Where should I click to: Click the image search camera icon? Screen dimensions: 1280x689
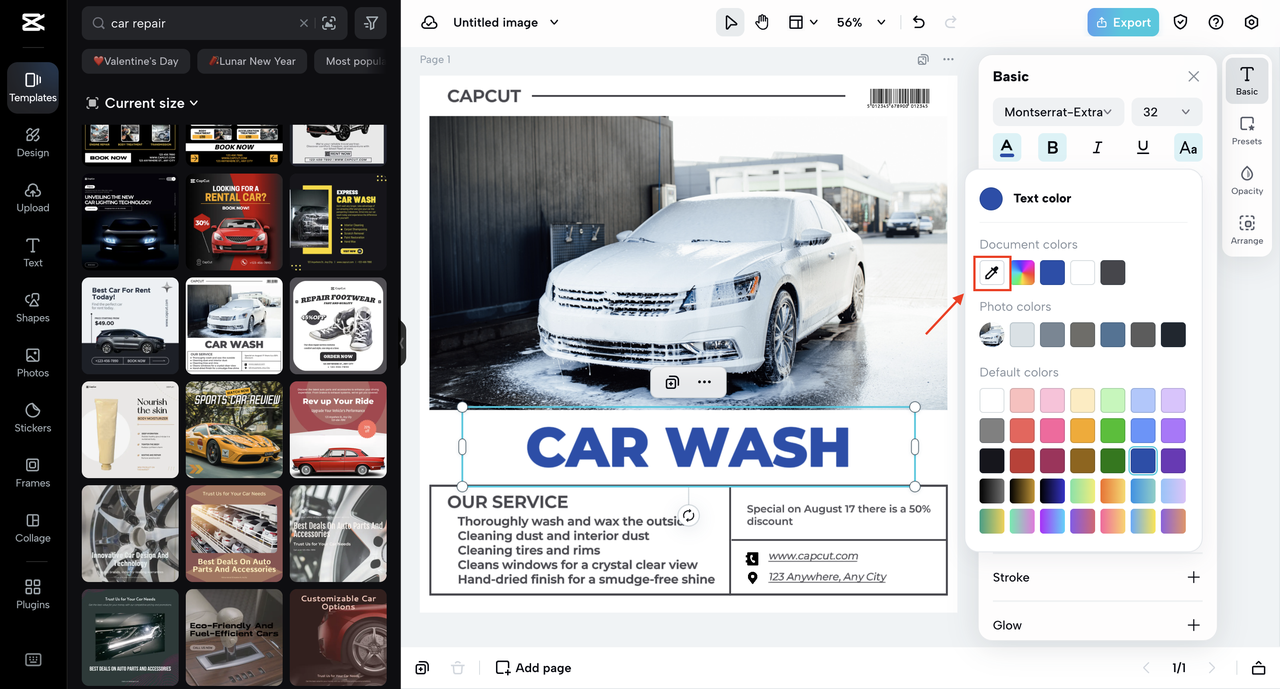point(329,23)
